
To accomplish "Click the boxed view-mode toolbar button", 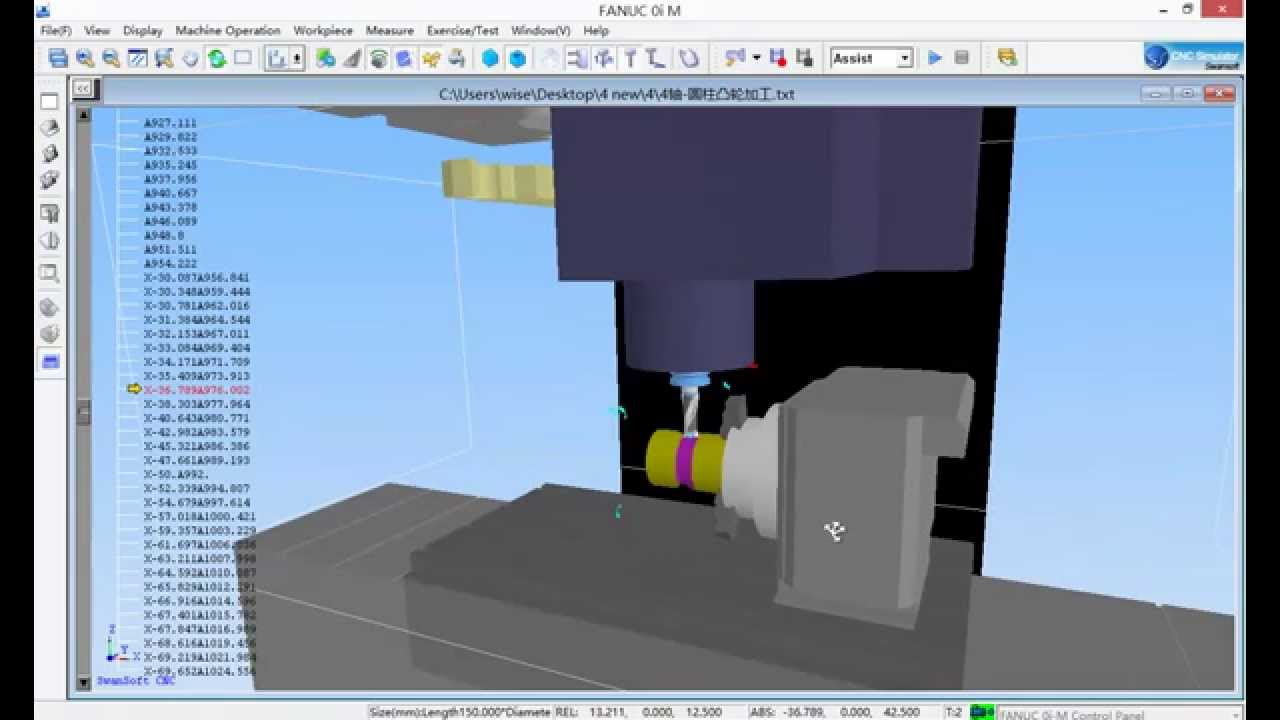I will (277, 58).
